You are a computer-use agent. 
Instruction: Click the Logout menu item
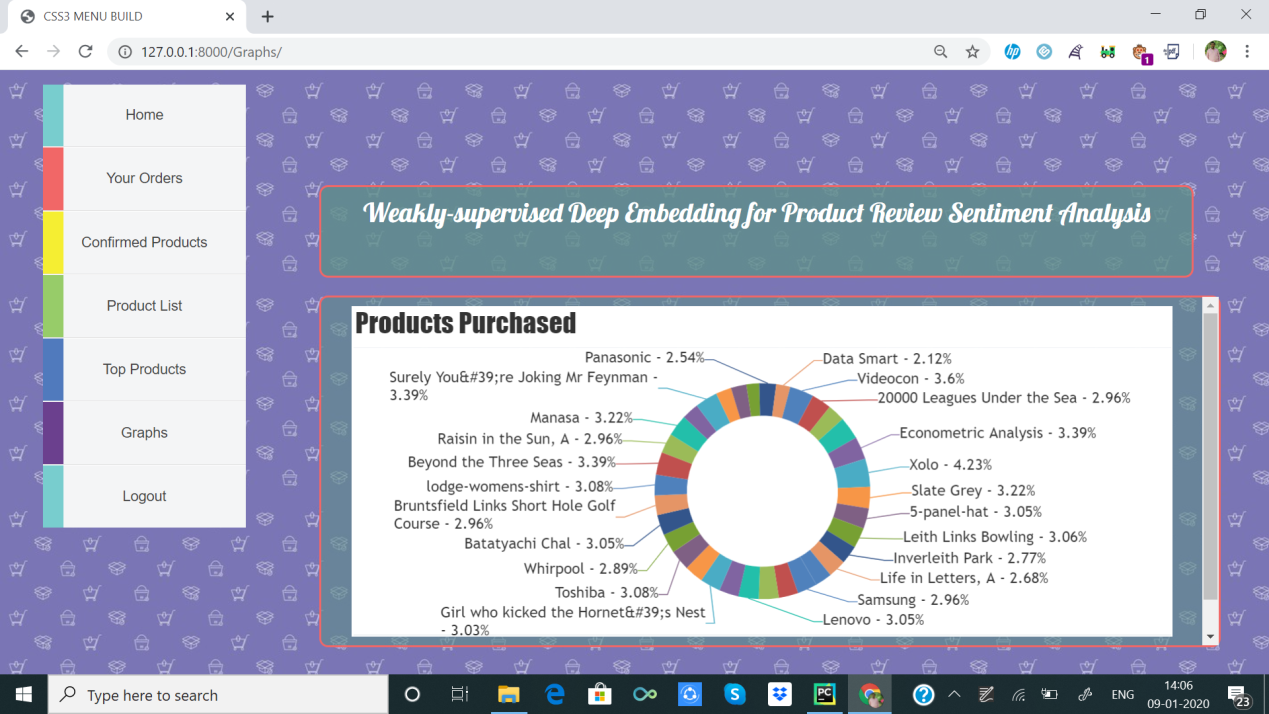coord(144,496)
